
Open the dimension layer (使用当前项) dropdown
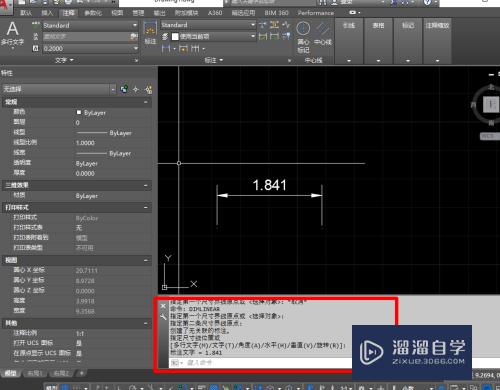click(253, 36)
